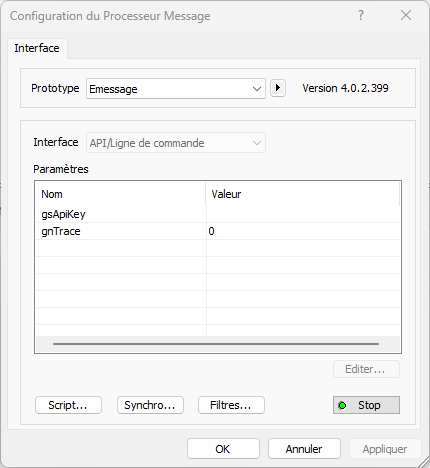Open the API/Ligne de commande interface dropdown
This screenshot has height=468, width=430.
(x=176, y=143)
